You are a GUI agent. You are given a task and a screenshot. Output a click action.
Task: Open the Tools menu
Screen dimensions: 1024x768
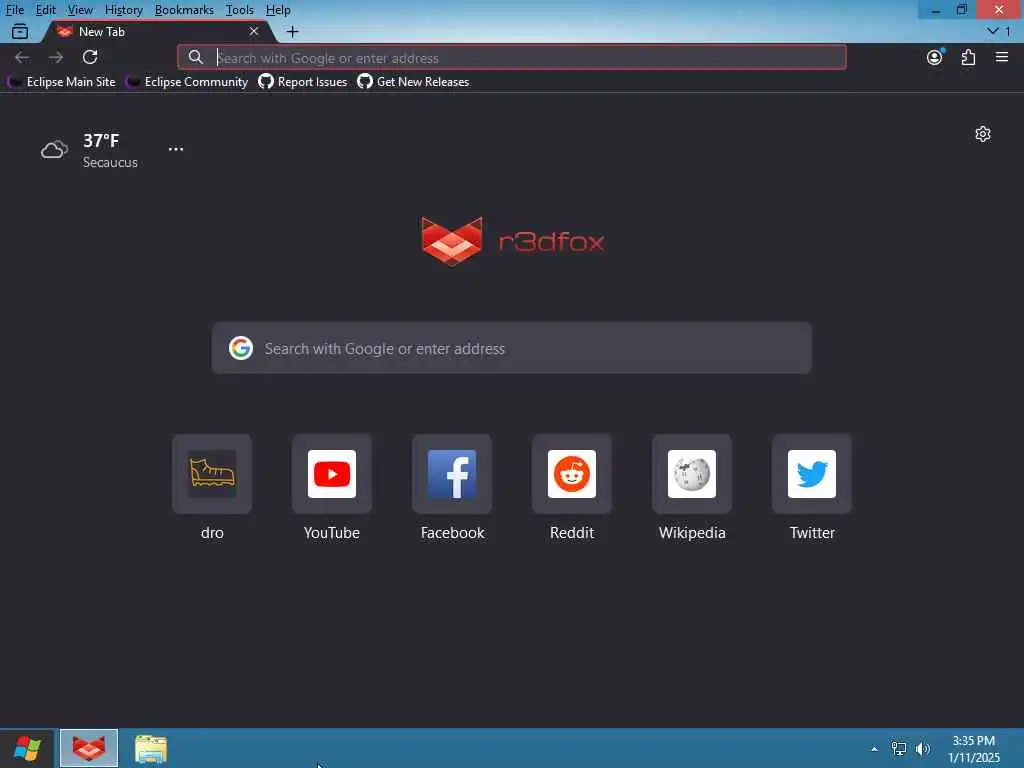coord(239,10)
